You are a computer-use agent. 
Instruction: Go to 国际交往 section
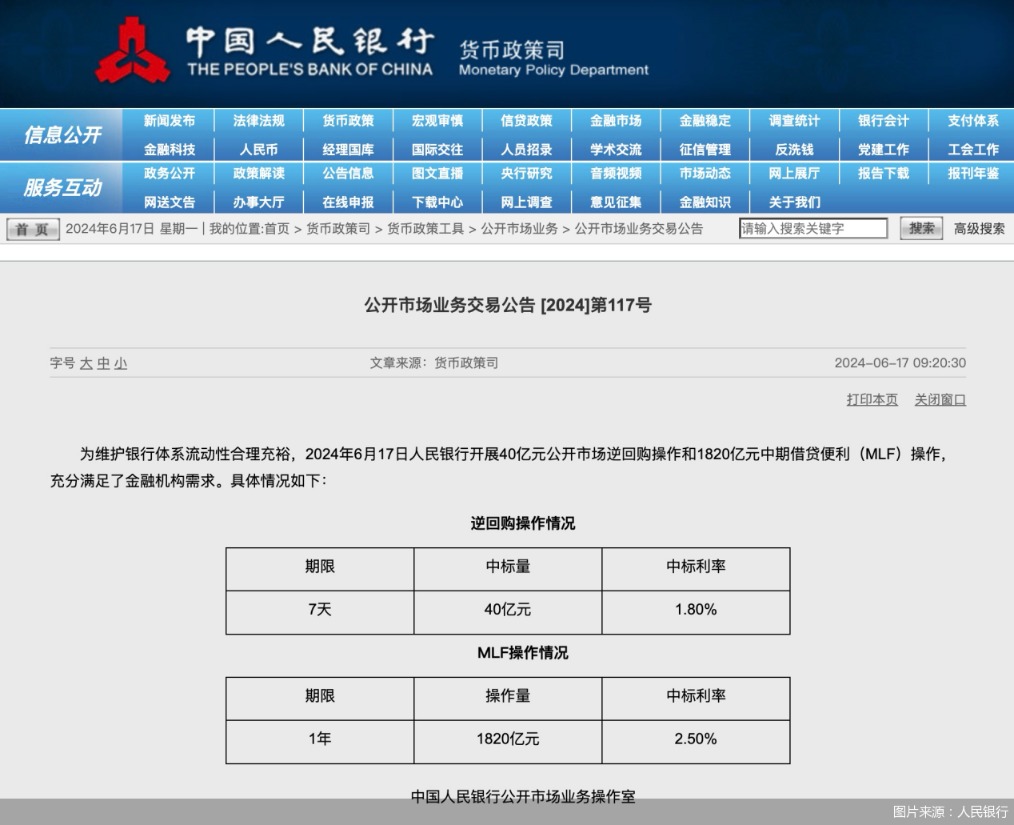tap(437, 149)
